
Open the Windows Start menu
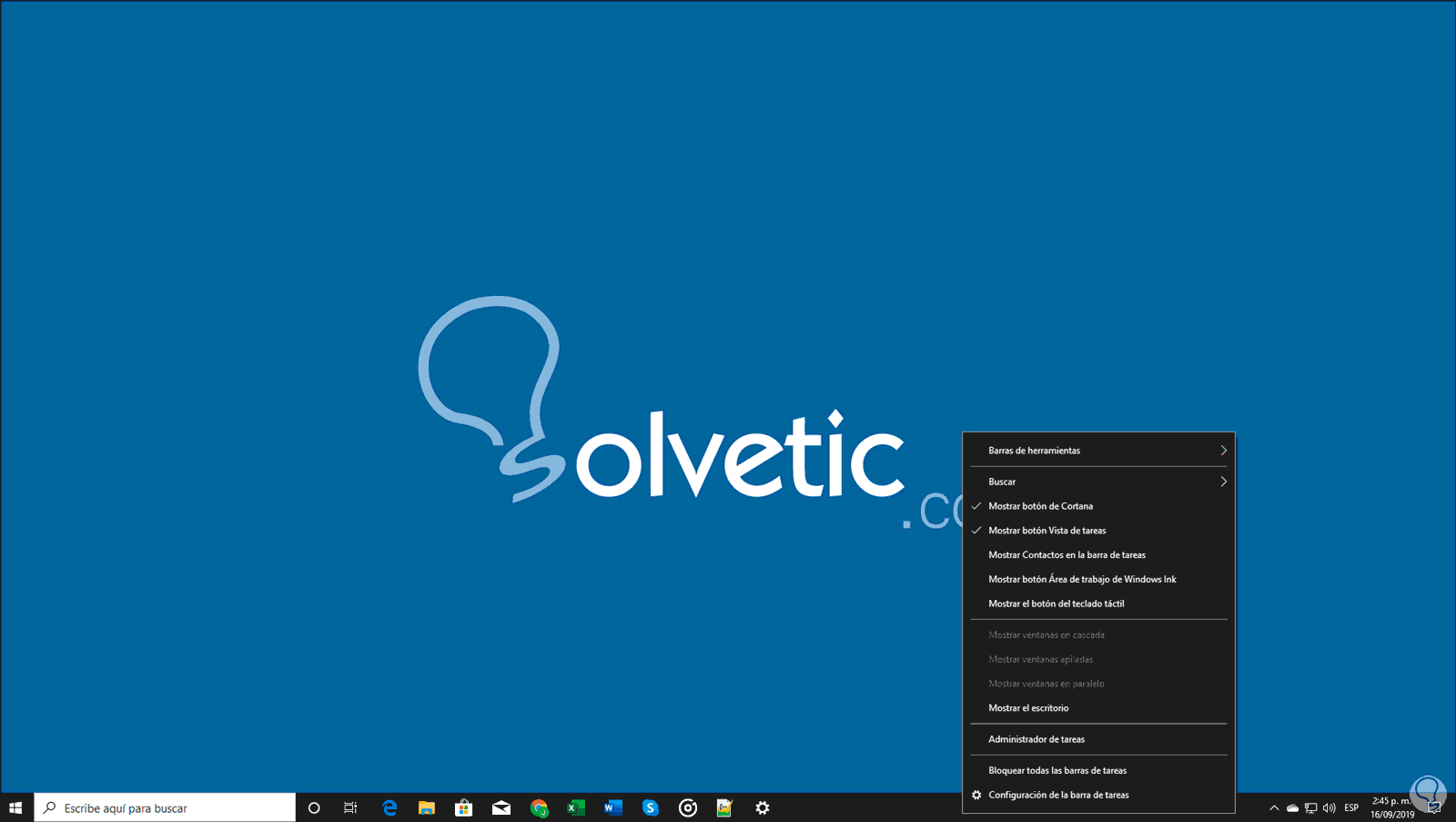coord(15,807)
